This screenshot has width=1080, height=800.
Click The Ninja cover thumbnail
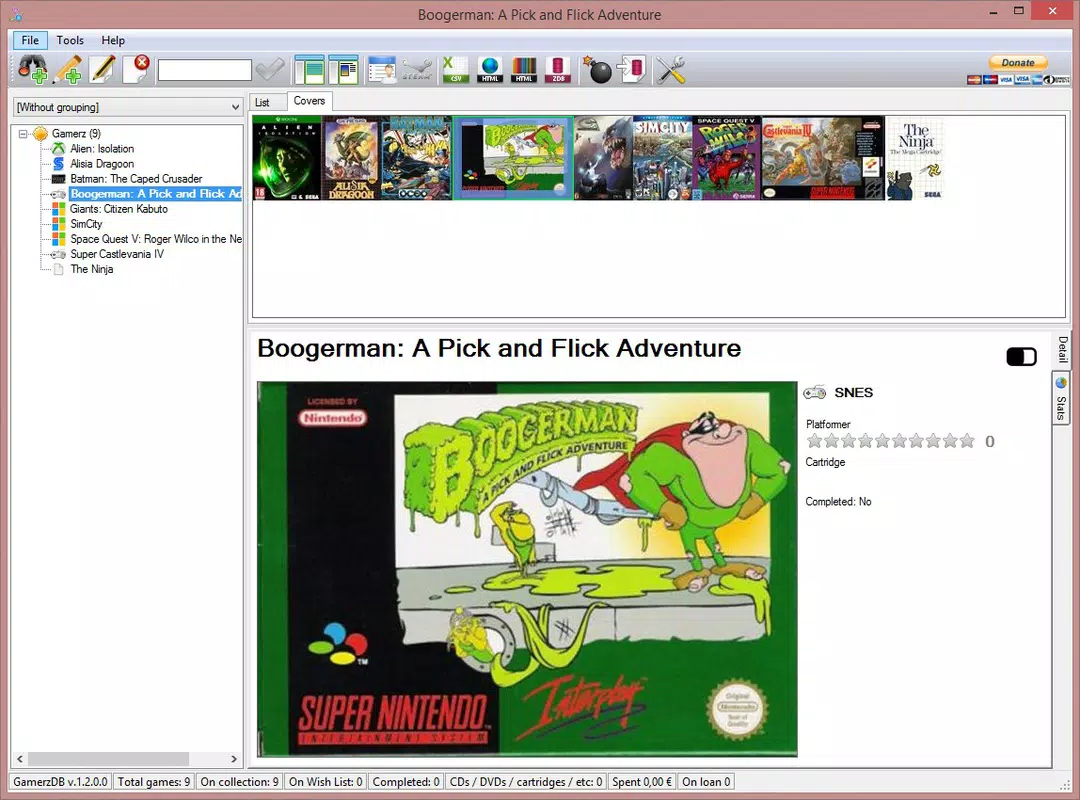[x=915, y=158]
